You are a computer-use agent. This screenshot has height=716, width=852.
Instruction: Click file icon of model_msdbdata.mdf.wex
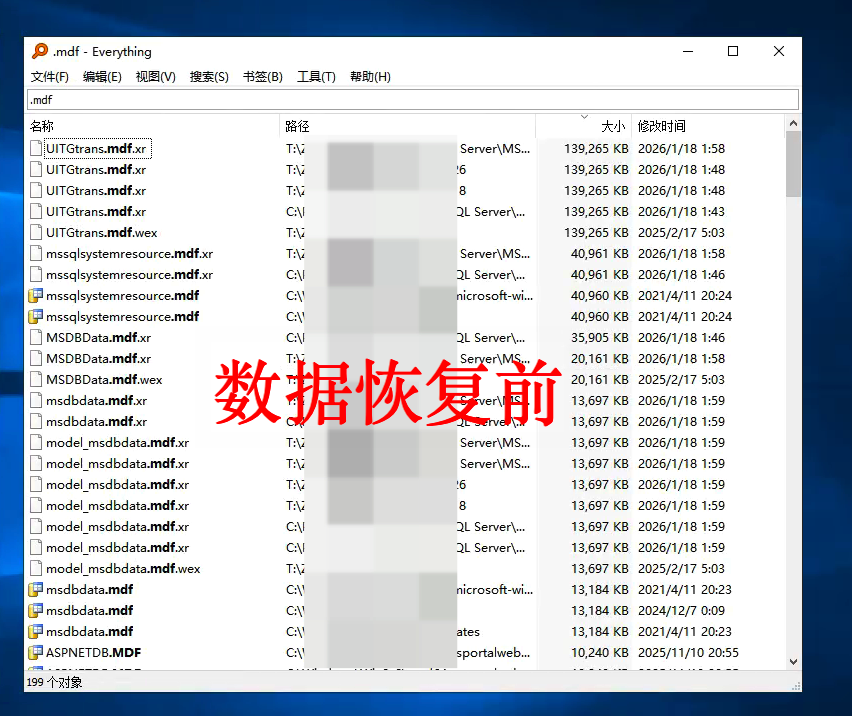36,568
